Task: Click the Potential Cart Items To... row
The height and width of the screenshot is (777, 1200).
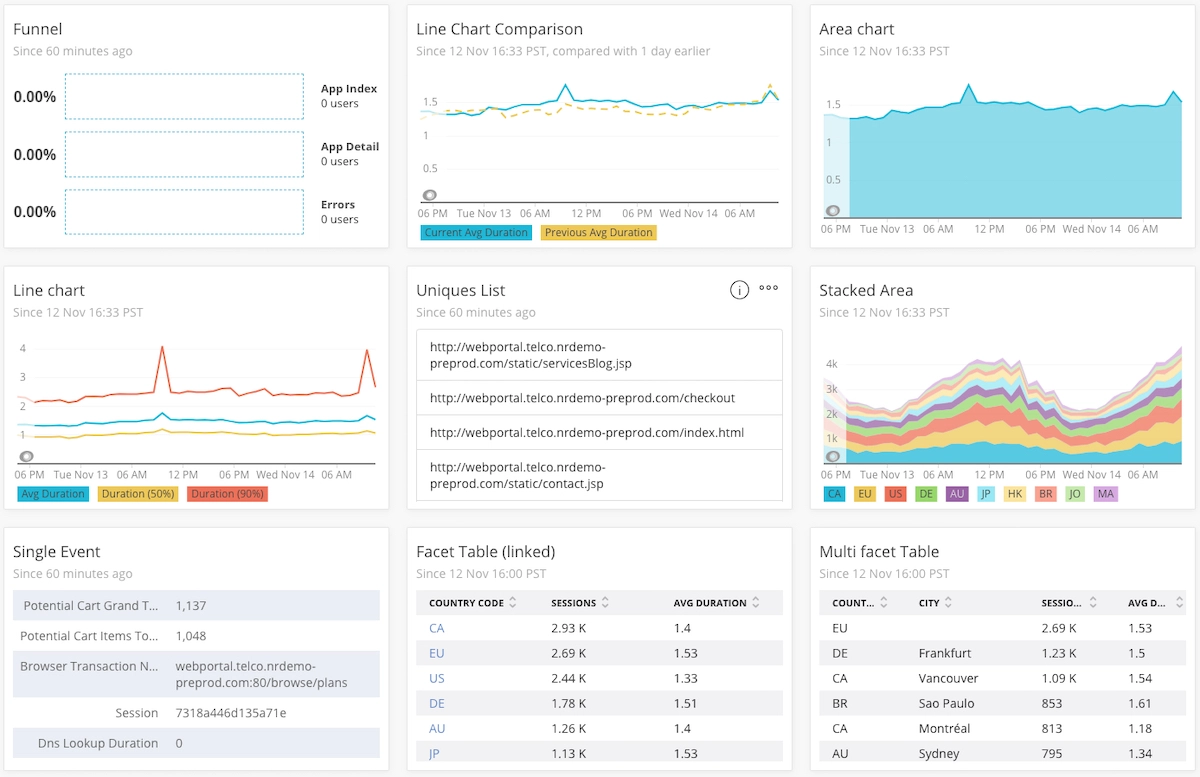Action: point(196,636)
